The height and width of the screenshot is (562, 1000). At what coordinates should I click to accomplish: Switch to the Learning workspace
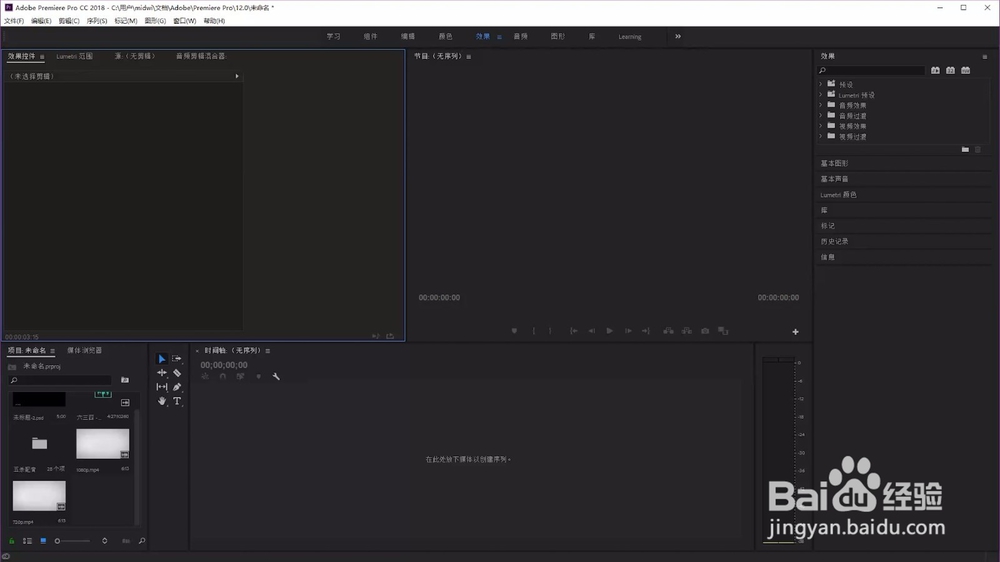[629, 36]
